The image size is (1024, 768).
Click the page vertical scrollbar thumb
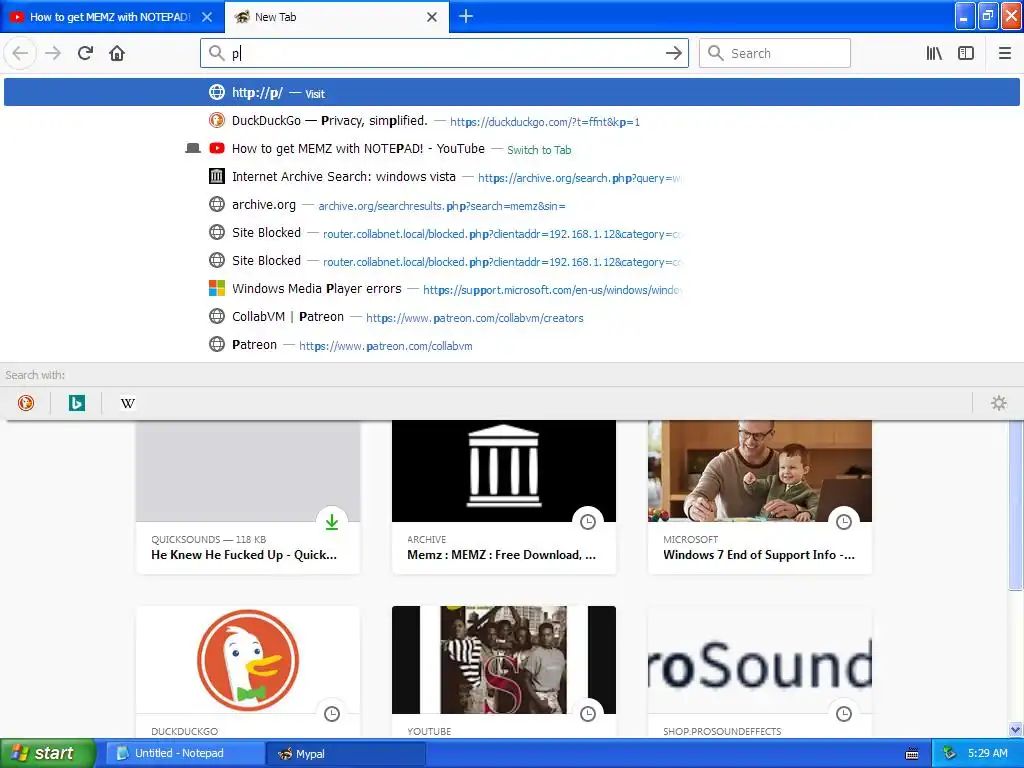(1016, 504)
